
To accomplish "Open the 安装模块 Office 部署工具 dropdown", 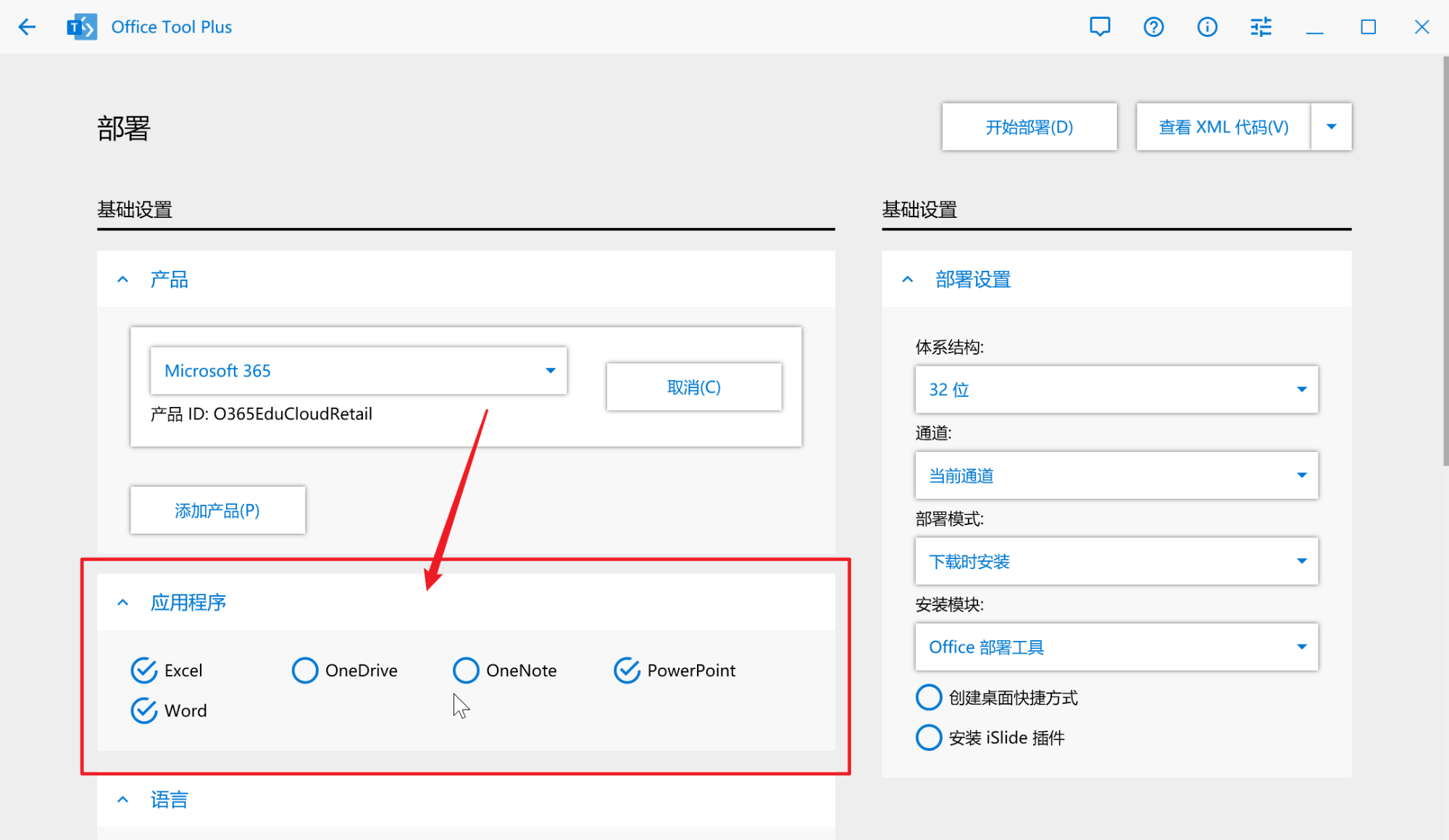I will point(1116,647).
